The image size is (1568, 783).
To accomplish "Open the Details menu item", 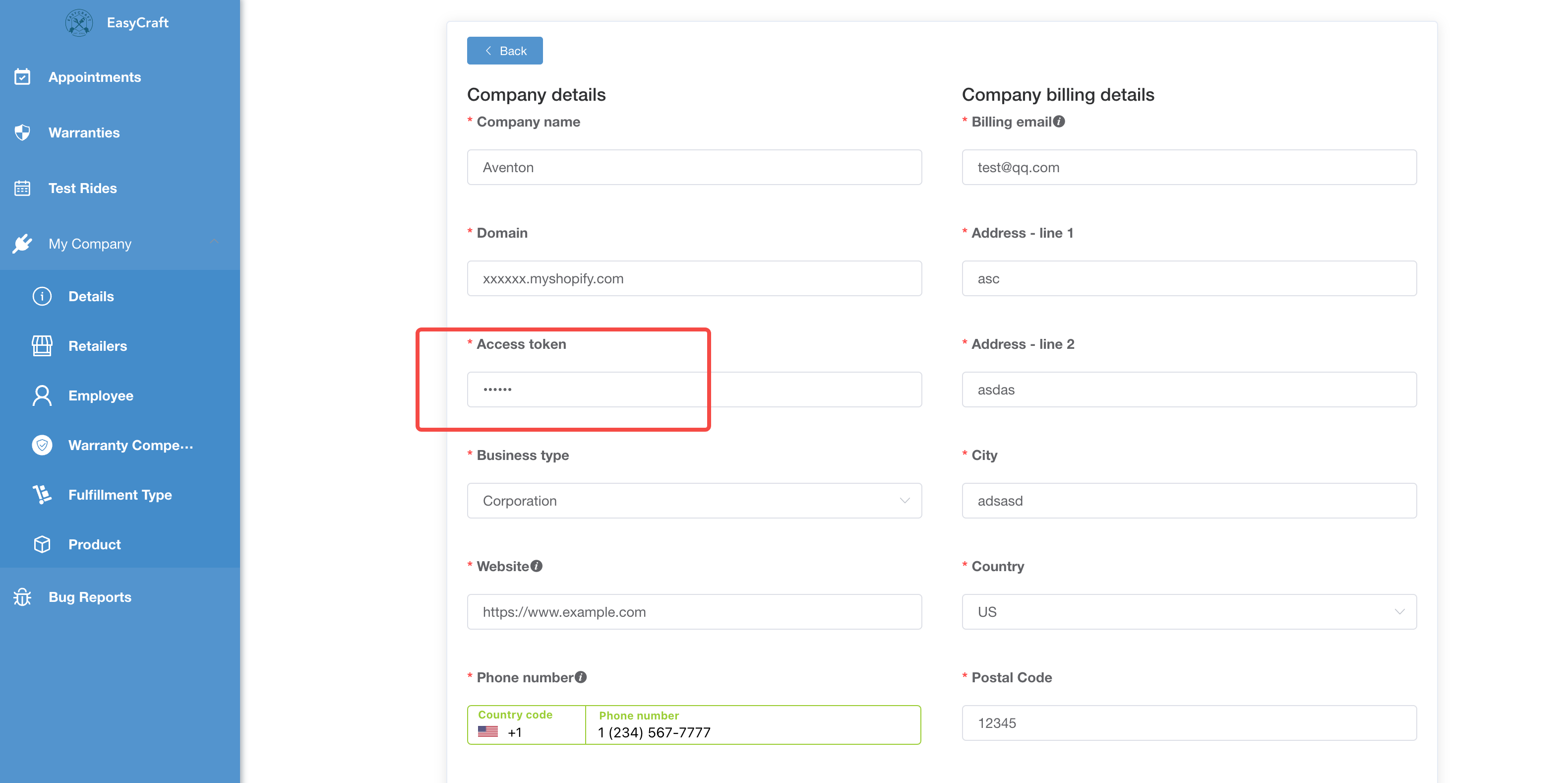I will (91, 297).
